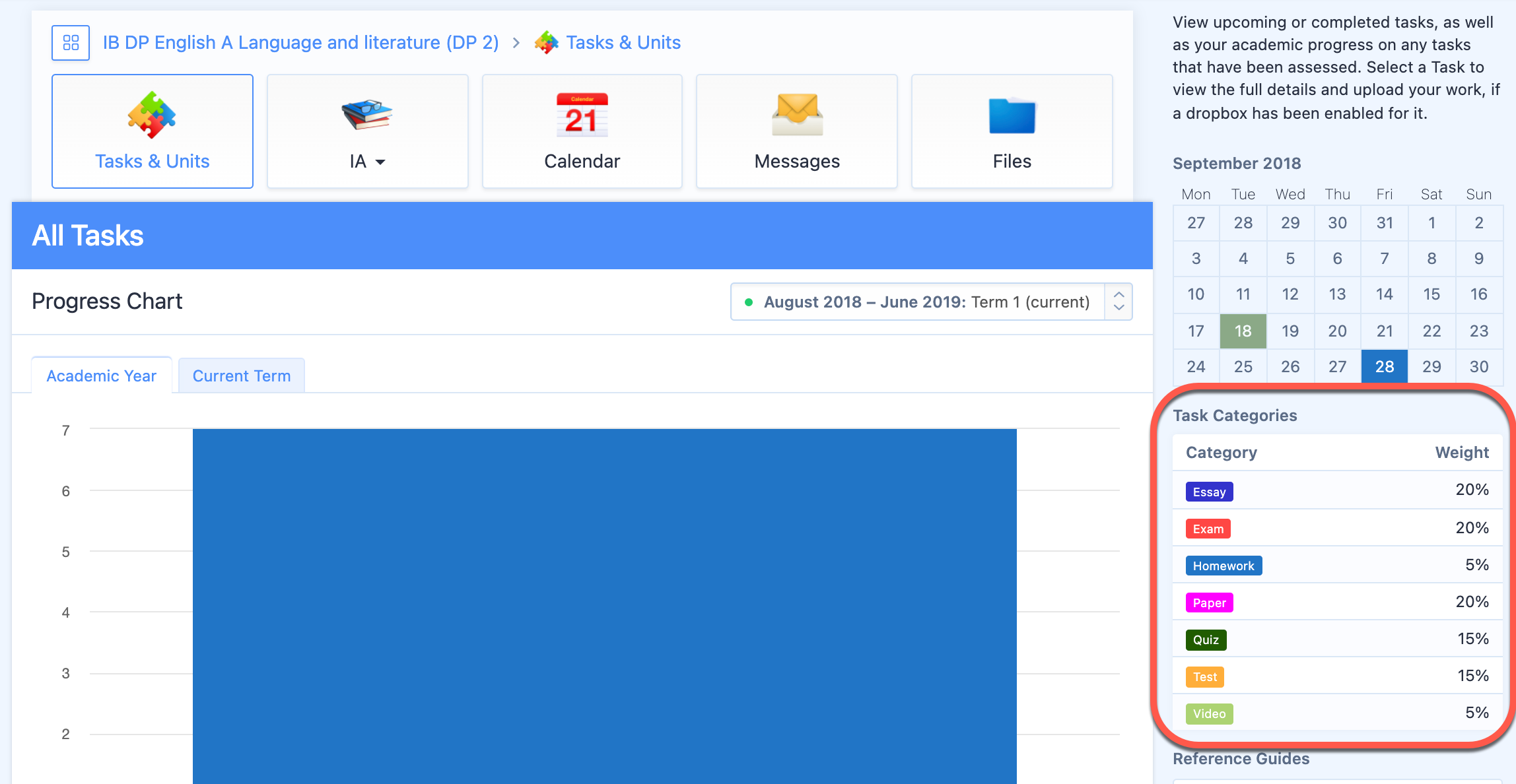Image resolution: width=1516 pixels, height=784 pixels.
Task: Click the blue progress chart bar
Action: click(x=604, y=606)
